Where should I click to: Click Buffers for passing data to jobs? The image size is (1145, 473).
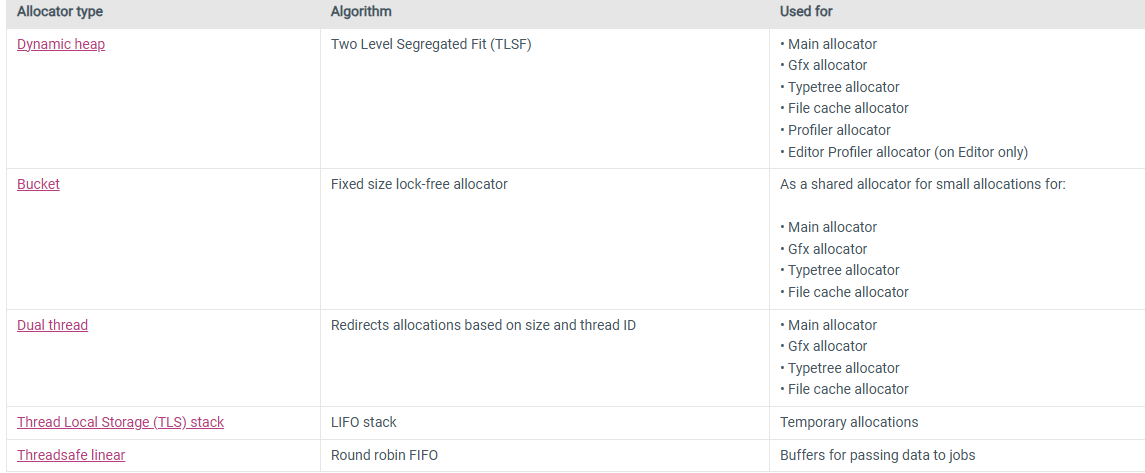tap(877, 455)
